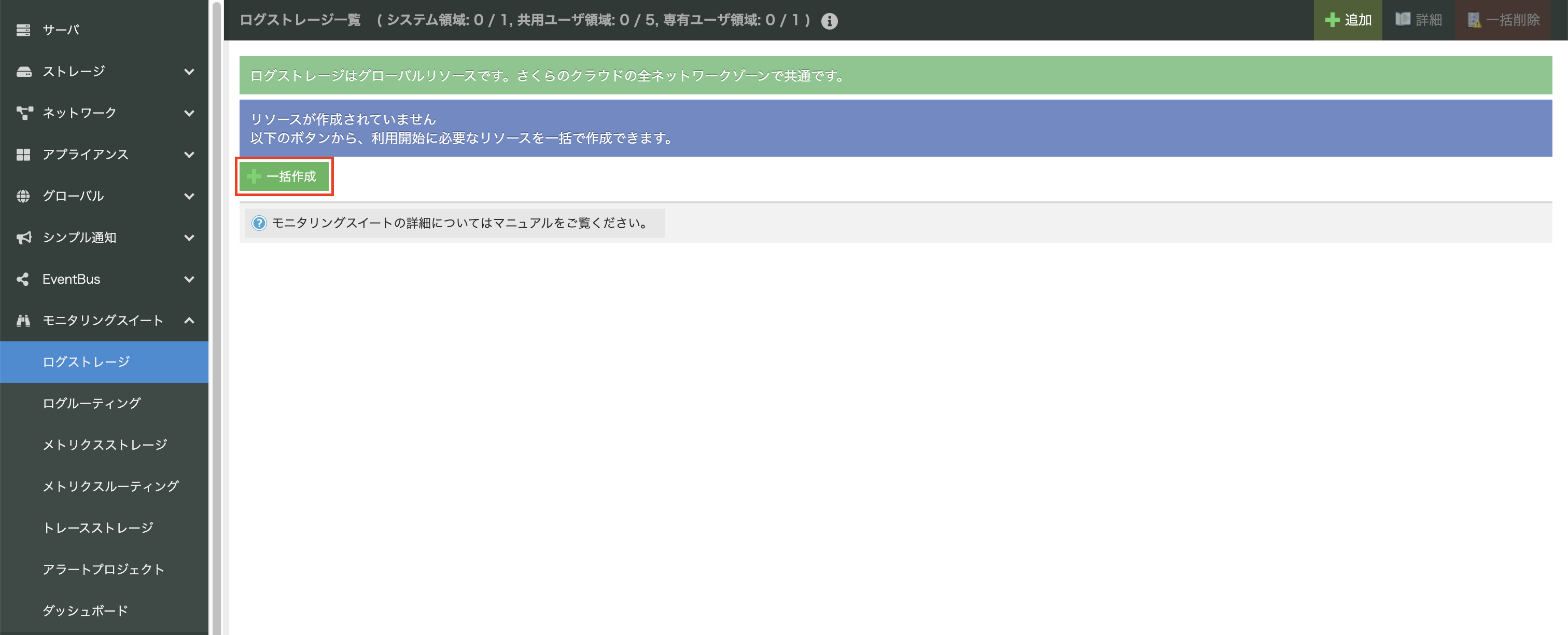
Task: Click the シンプル通知 megaphone icon
Action: pyautogui.click(x=24, y=238)
